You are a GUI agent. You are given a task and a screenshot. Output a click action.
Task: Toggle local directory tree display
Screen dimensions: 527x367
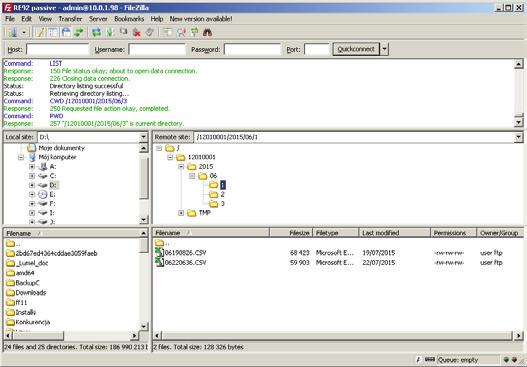click(53, 32)
